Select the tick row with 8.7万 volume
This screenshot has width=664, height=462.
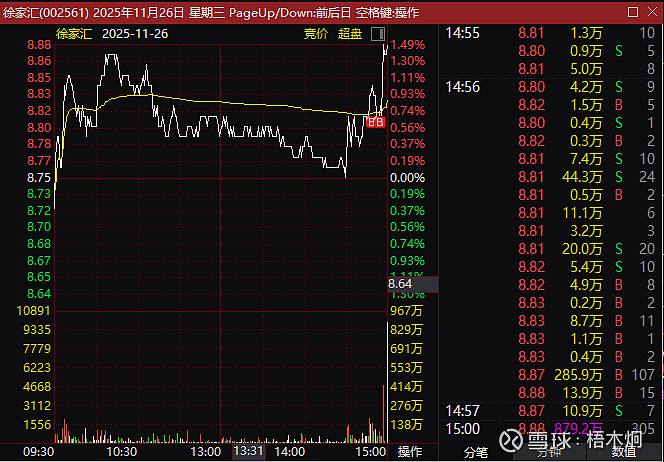[x=551, y=321]
